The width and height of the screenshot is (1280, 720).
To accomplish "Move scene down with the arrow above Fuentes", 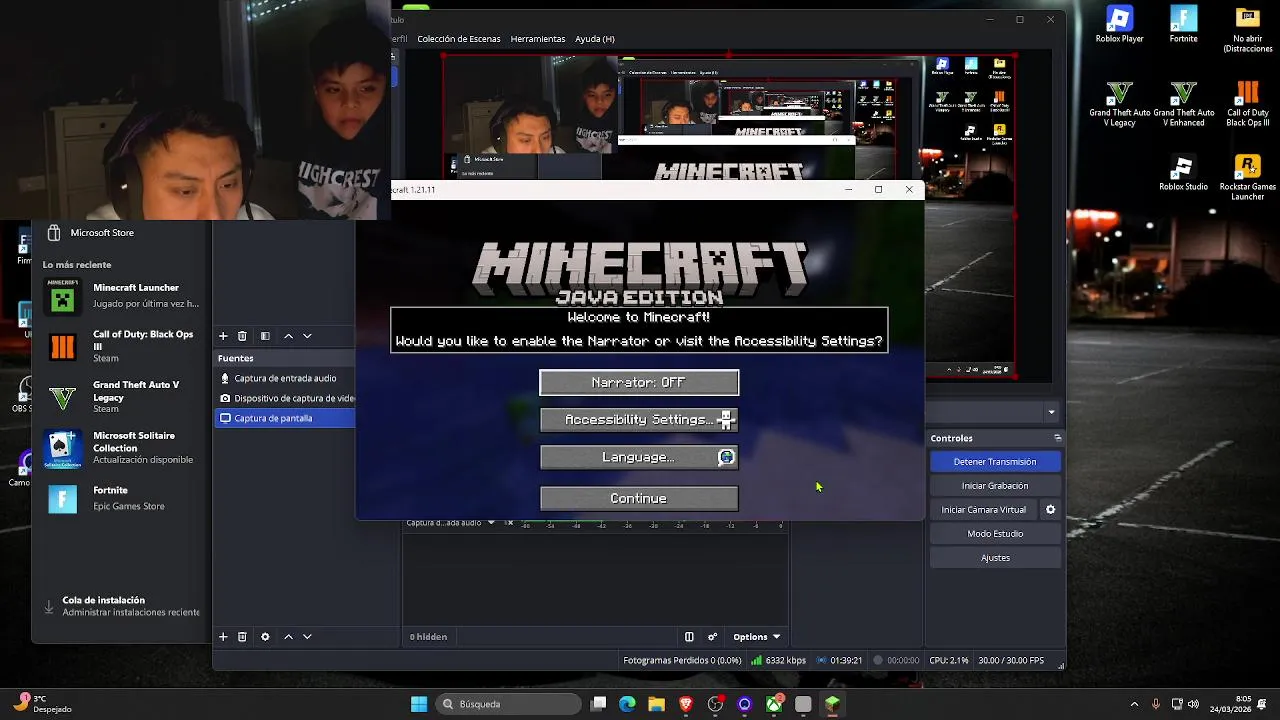I will 307,336.
